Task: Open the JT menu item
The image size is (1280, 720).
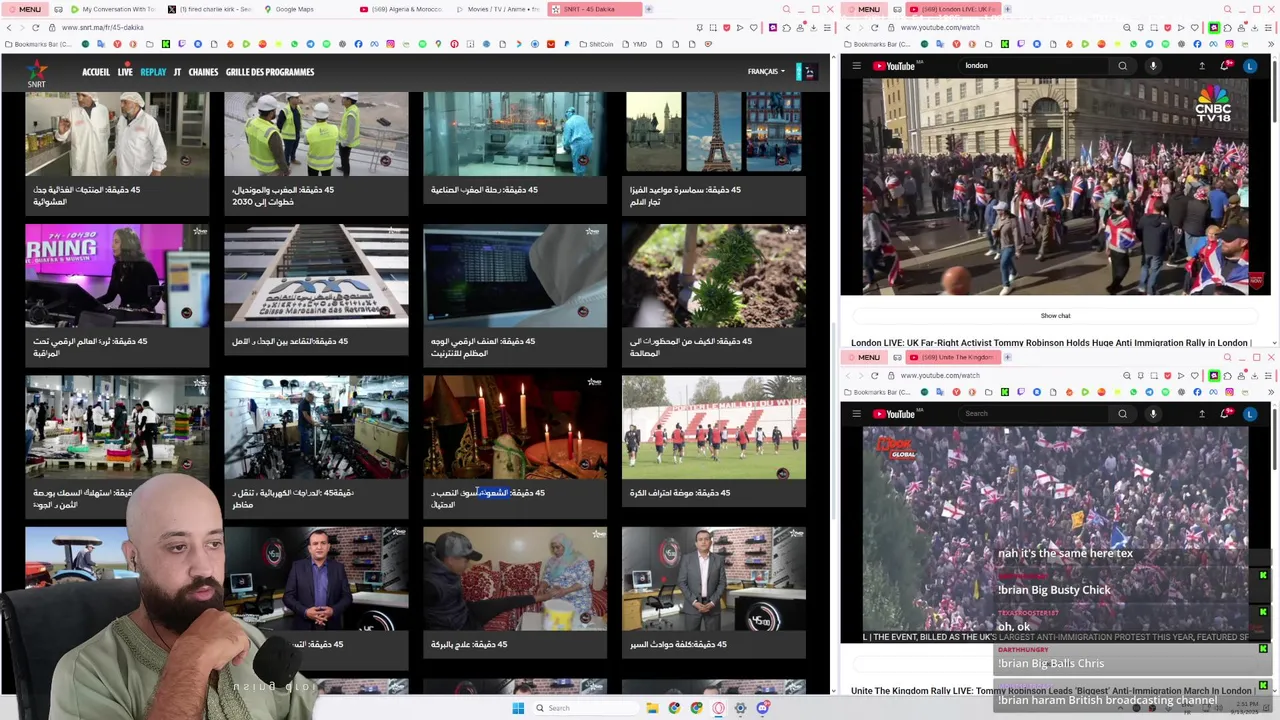Action: (x=177, y=72)
